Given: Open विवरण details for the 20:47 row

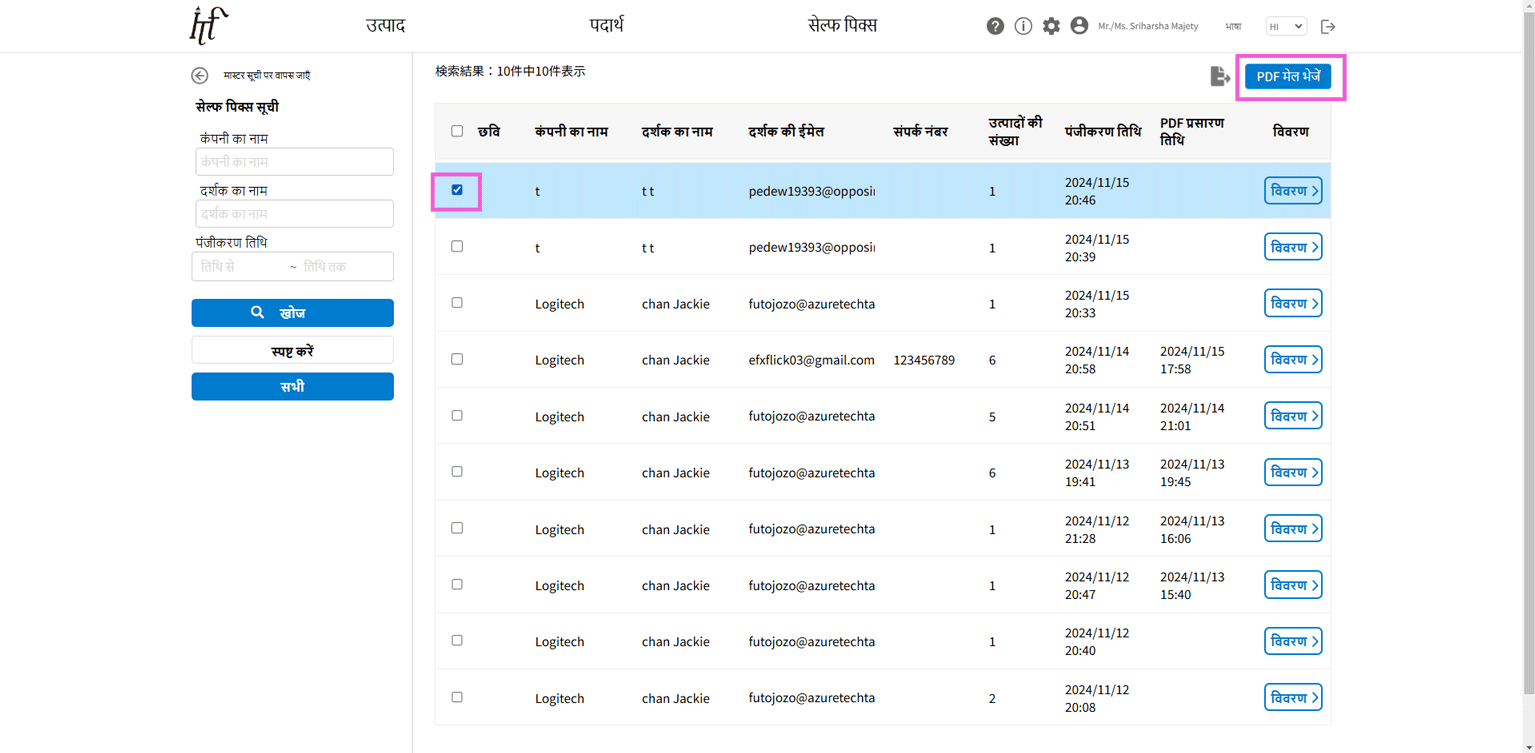Looking at the screenshot, I should click(x=1293, y=585).
